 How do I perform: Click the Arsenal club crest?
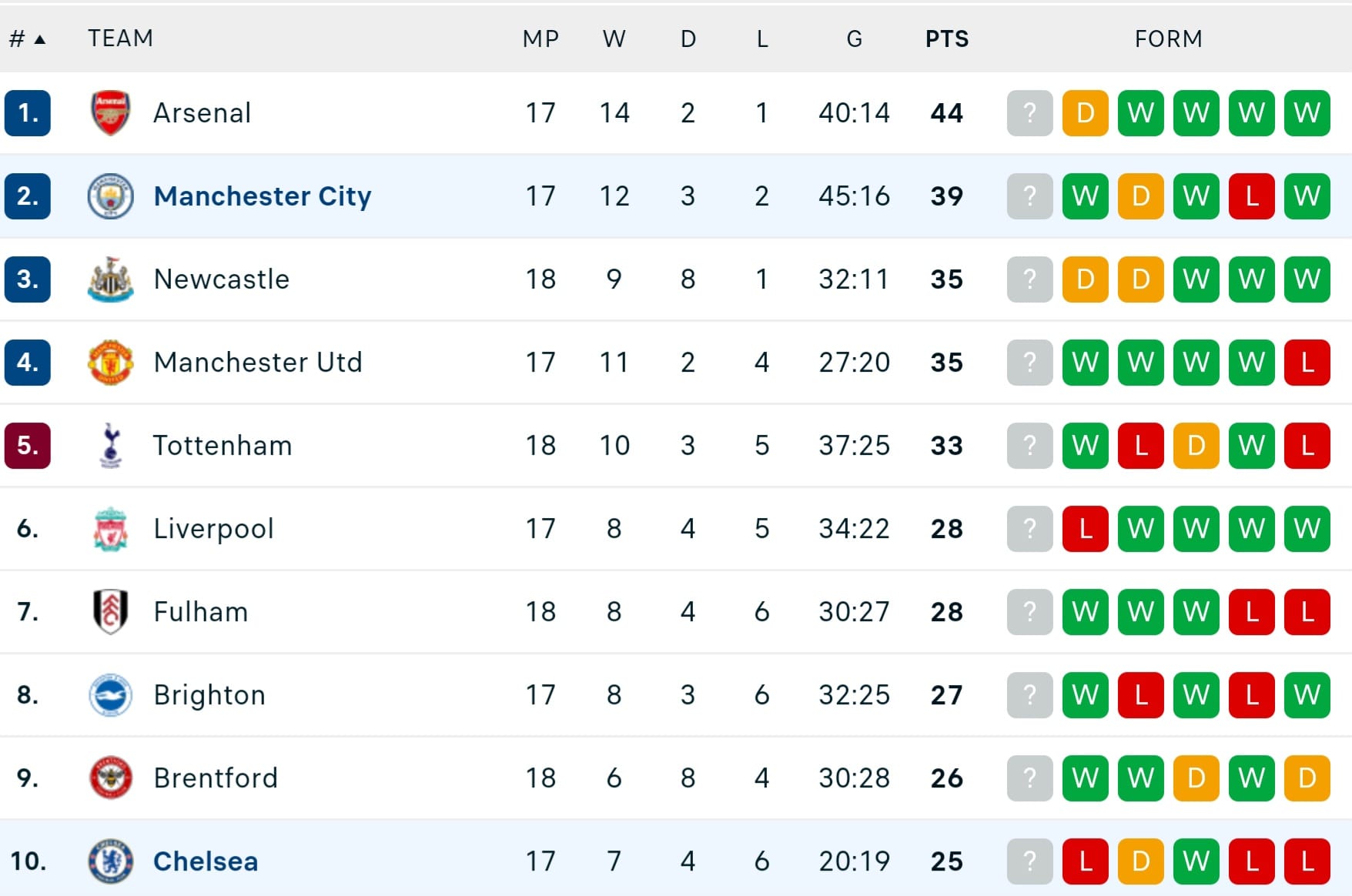coord(111,113)
